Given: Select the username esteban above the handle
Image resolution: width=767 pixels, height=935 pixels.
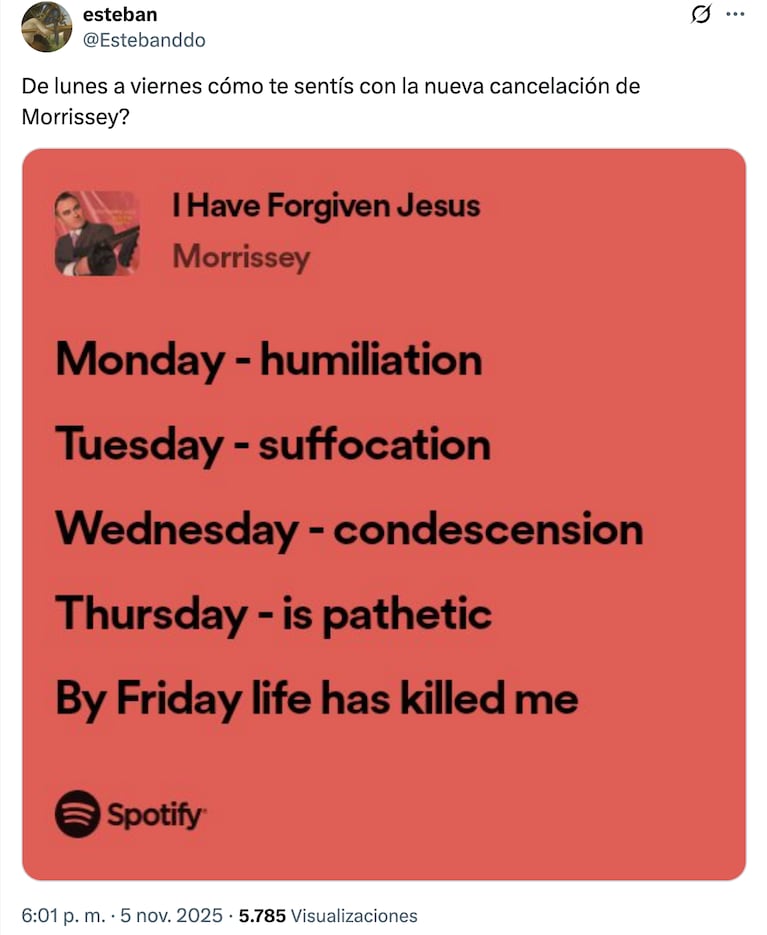Looking at the screenshot, I should [115, 14].
